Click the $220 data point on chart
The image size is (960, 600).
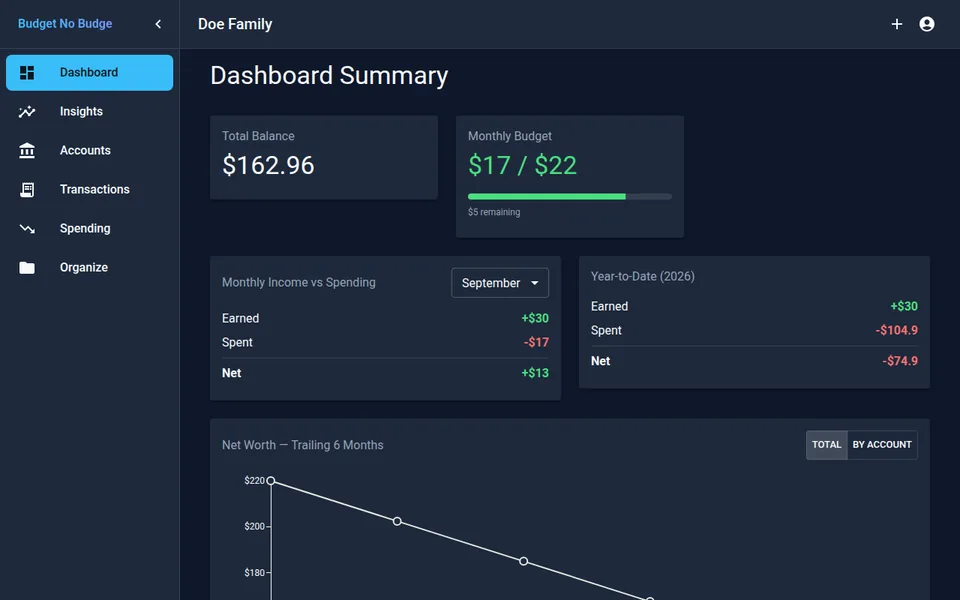tap(271, 481)
